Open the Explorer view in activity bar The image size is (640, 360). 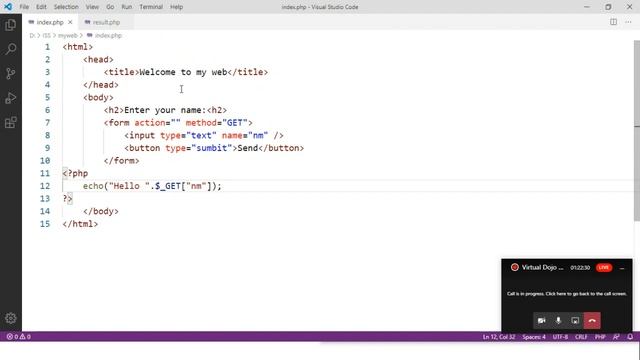click(11, 25)
